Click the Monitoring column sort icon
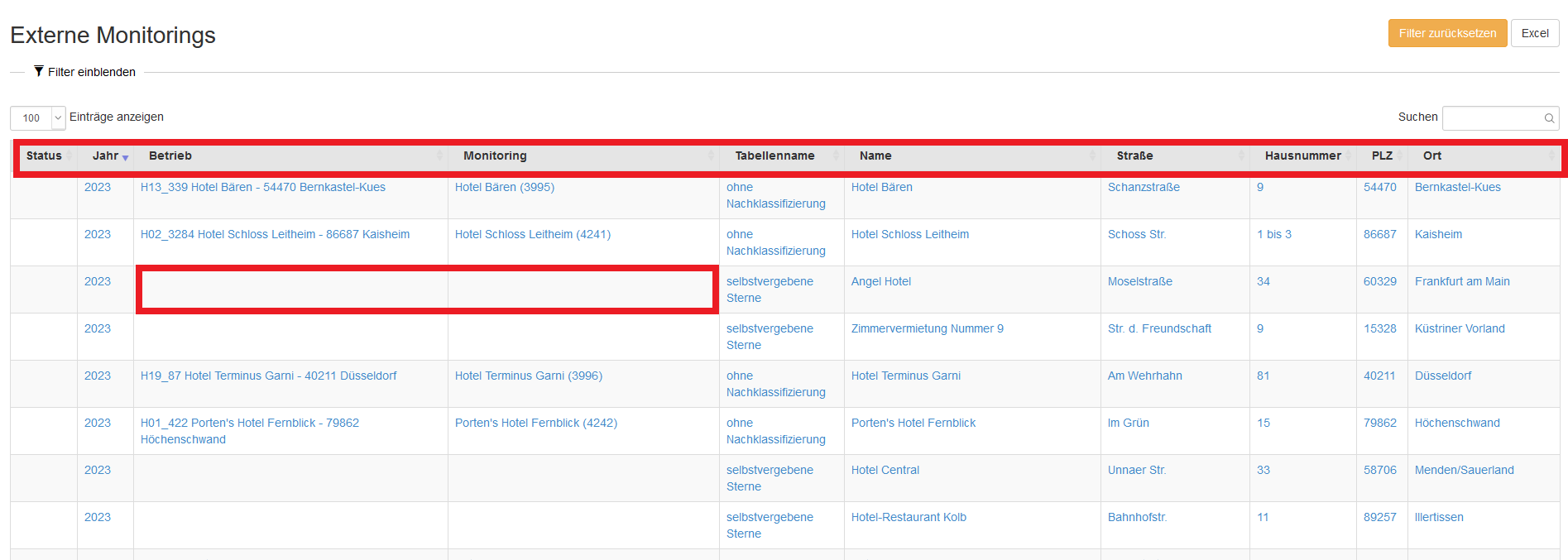 point(711,156)
